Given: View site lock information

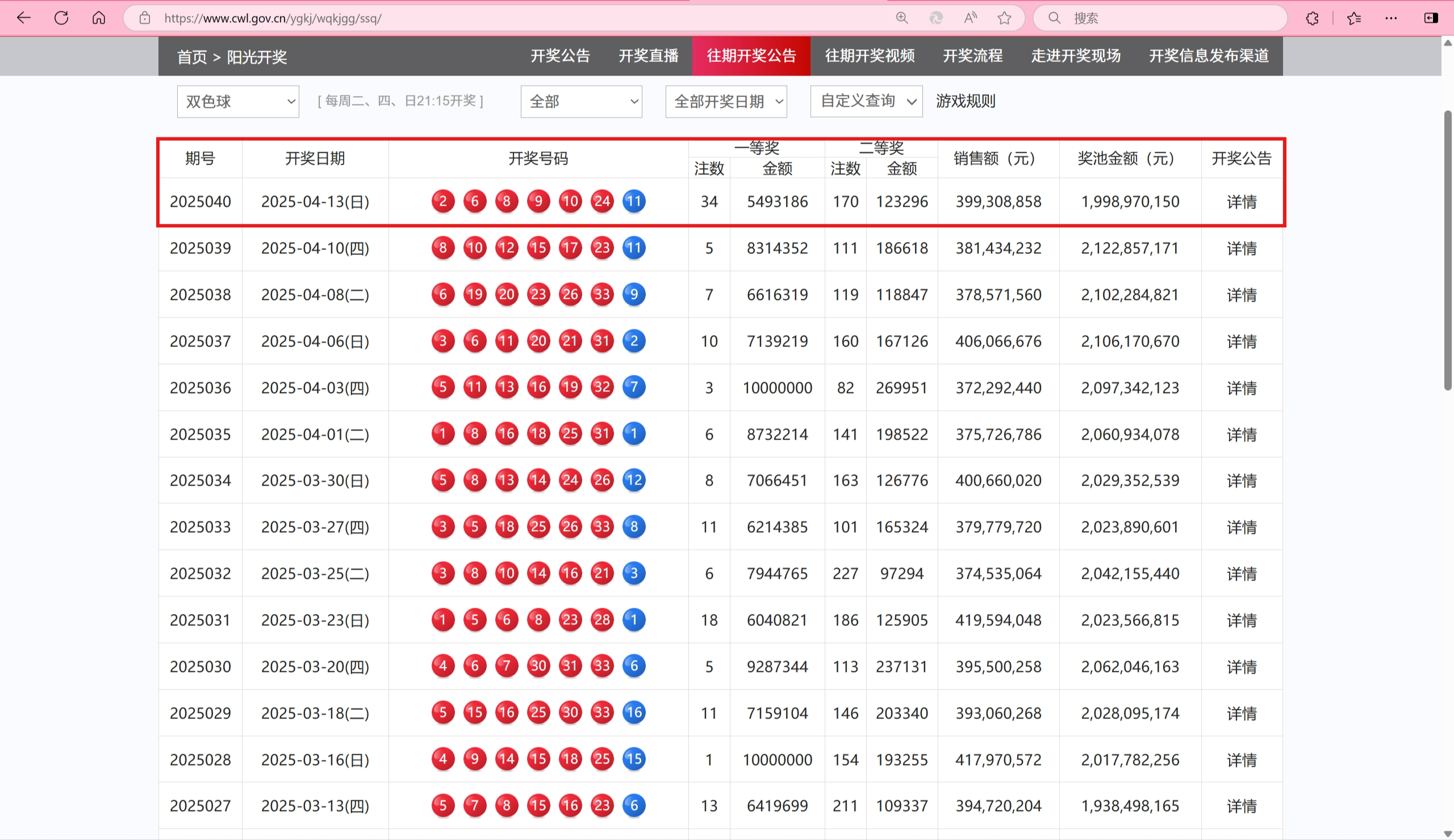Looking at the screenshot, I should [145, 18].
